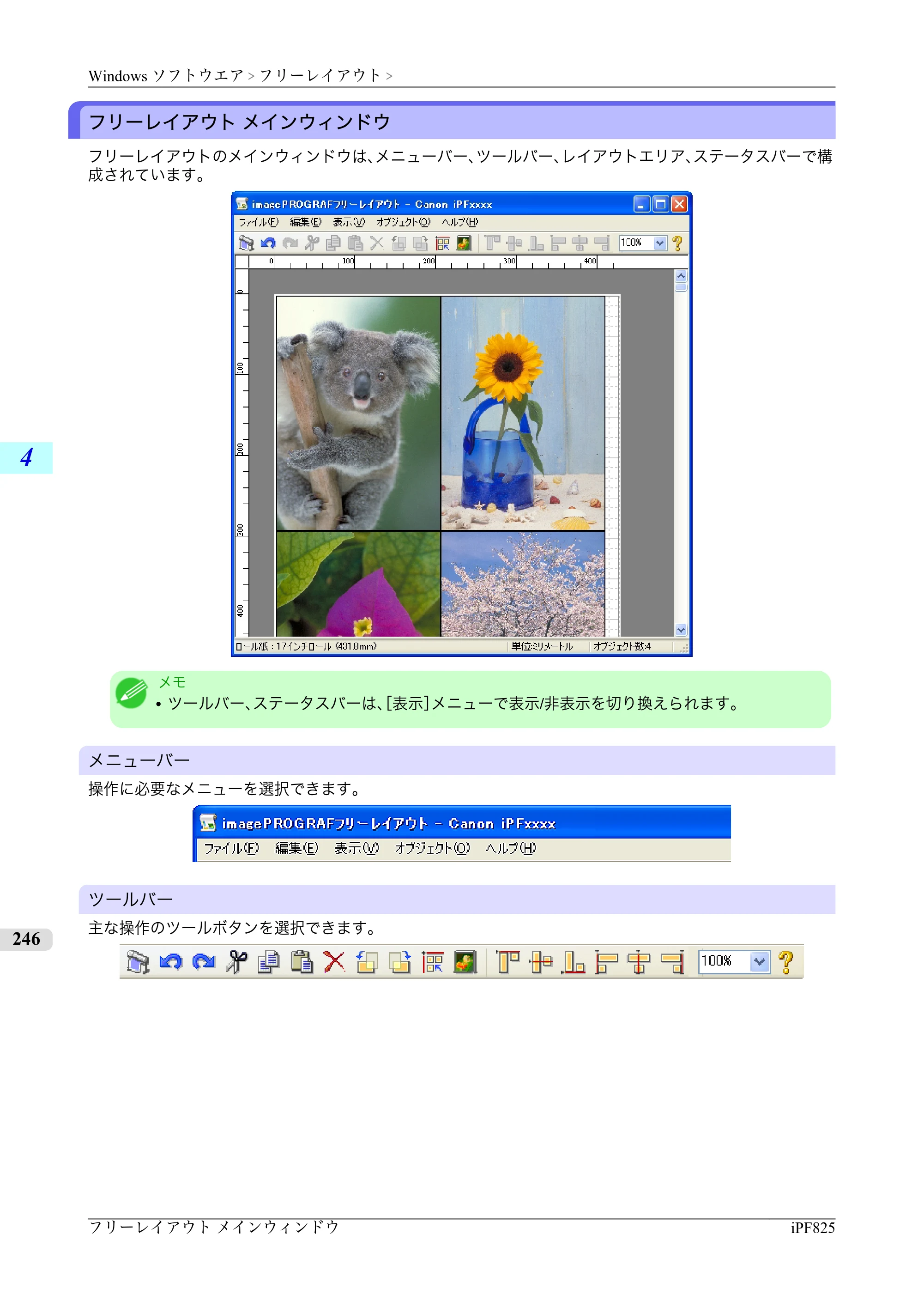Select the koala photo in the layout area

tap(358, 413)
